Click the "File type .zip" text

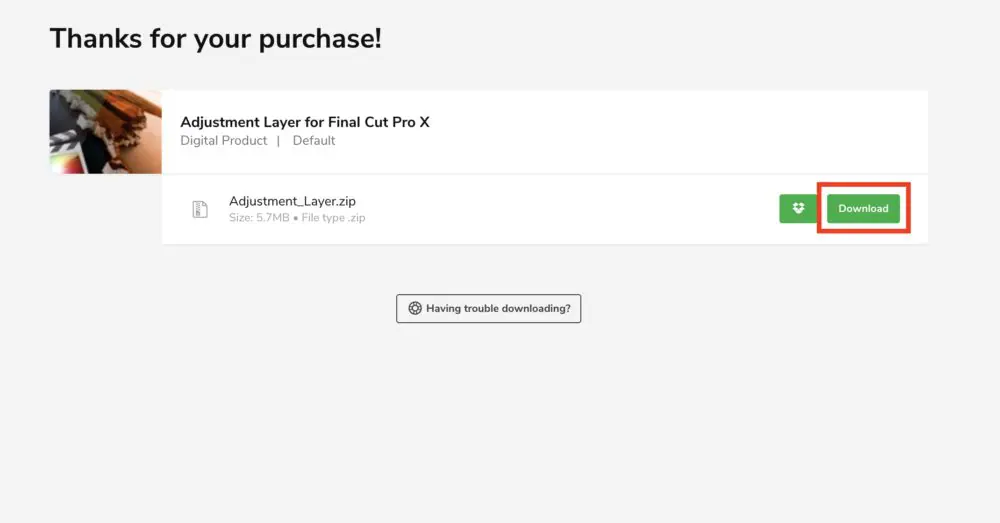click(x=333, y=218)
